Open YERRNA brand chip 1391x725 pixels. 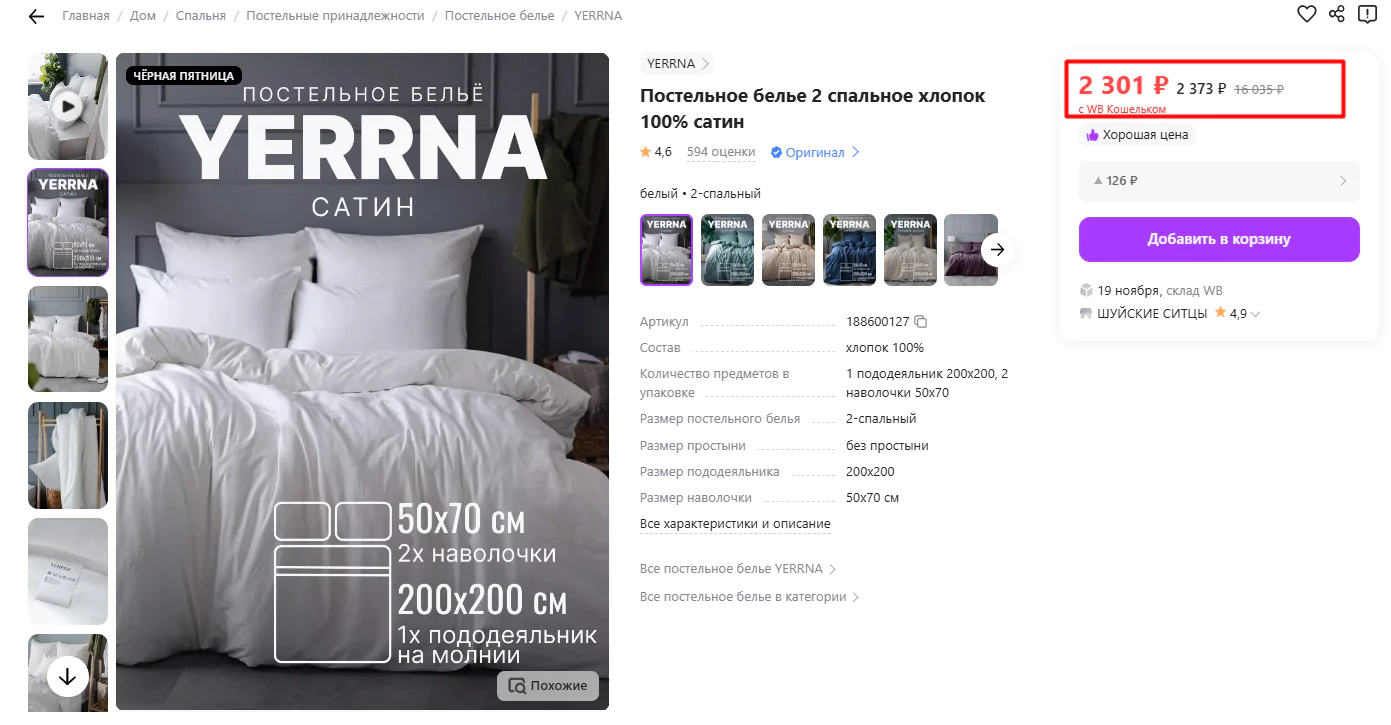tap(677, 64)
